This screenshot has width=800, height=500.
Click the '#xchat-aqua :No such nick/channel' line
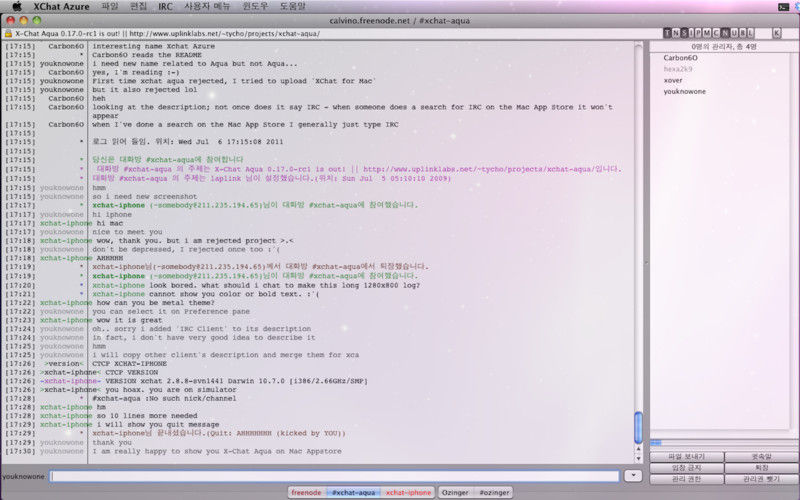164,398
